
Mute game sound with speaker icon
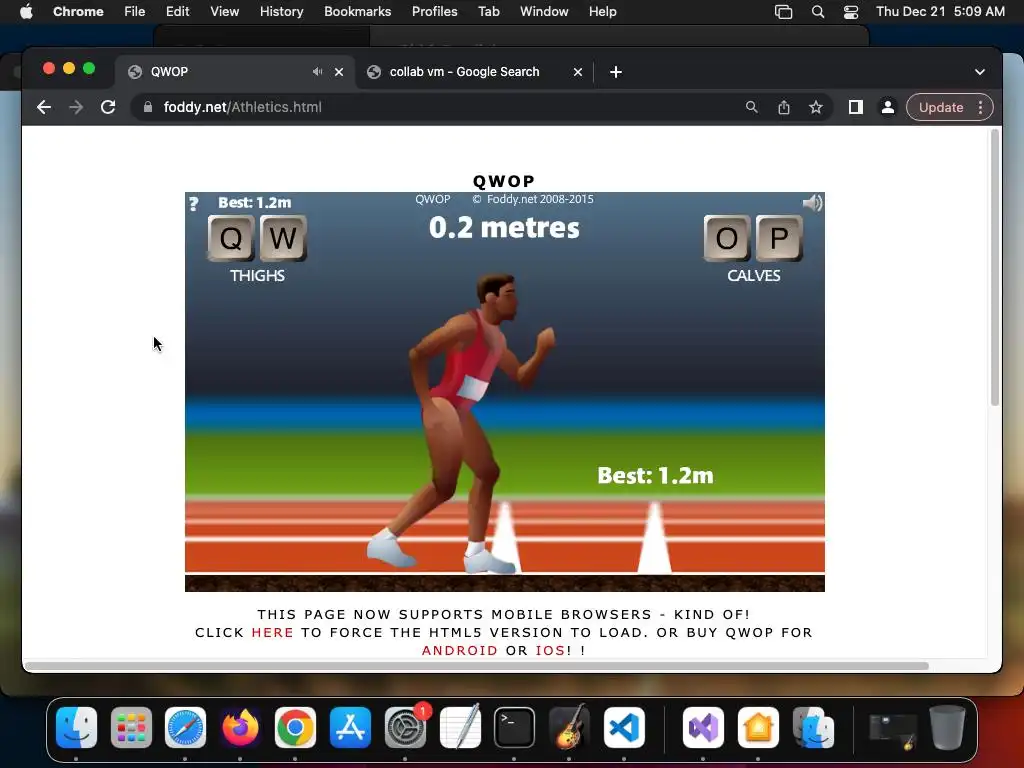(812, 203)
